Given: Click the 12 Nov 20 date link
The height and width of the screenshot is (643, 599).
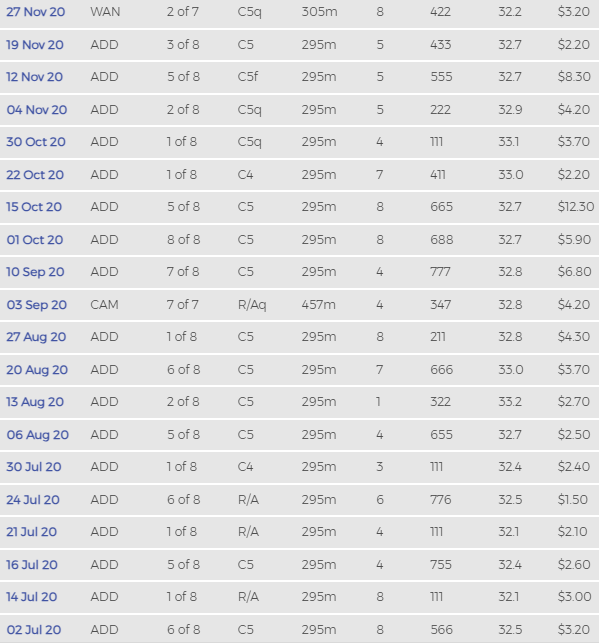Looking at the screenshot, I should (34, 77).
